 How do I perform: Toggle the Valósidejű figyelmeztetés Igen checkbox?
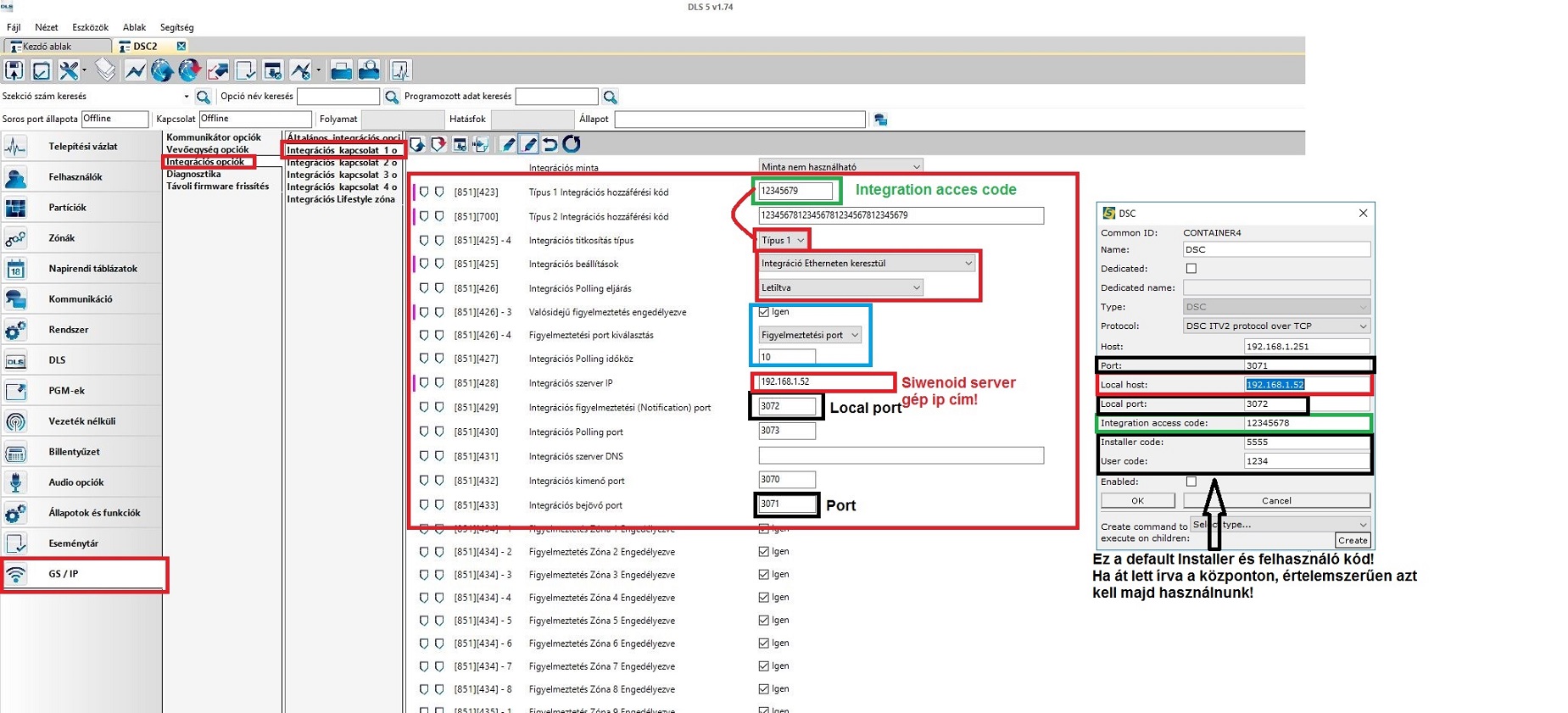point(764,312)
